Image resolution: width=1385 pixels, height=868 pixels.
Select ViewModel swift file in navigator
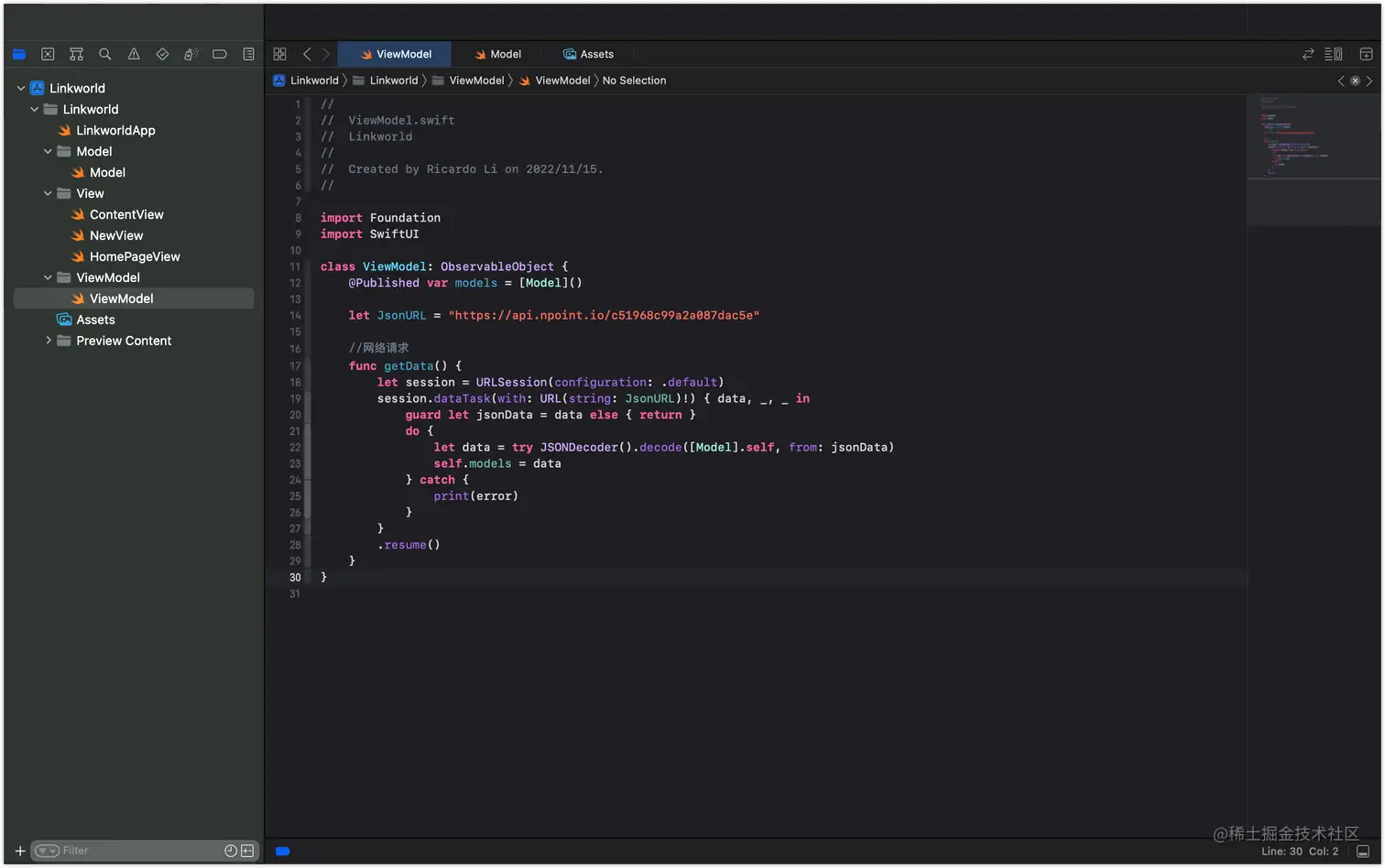134,298
